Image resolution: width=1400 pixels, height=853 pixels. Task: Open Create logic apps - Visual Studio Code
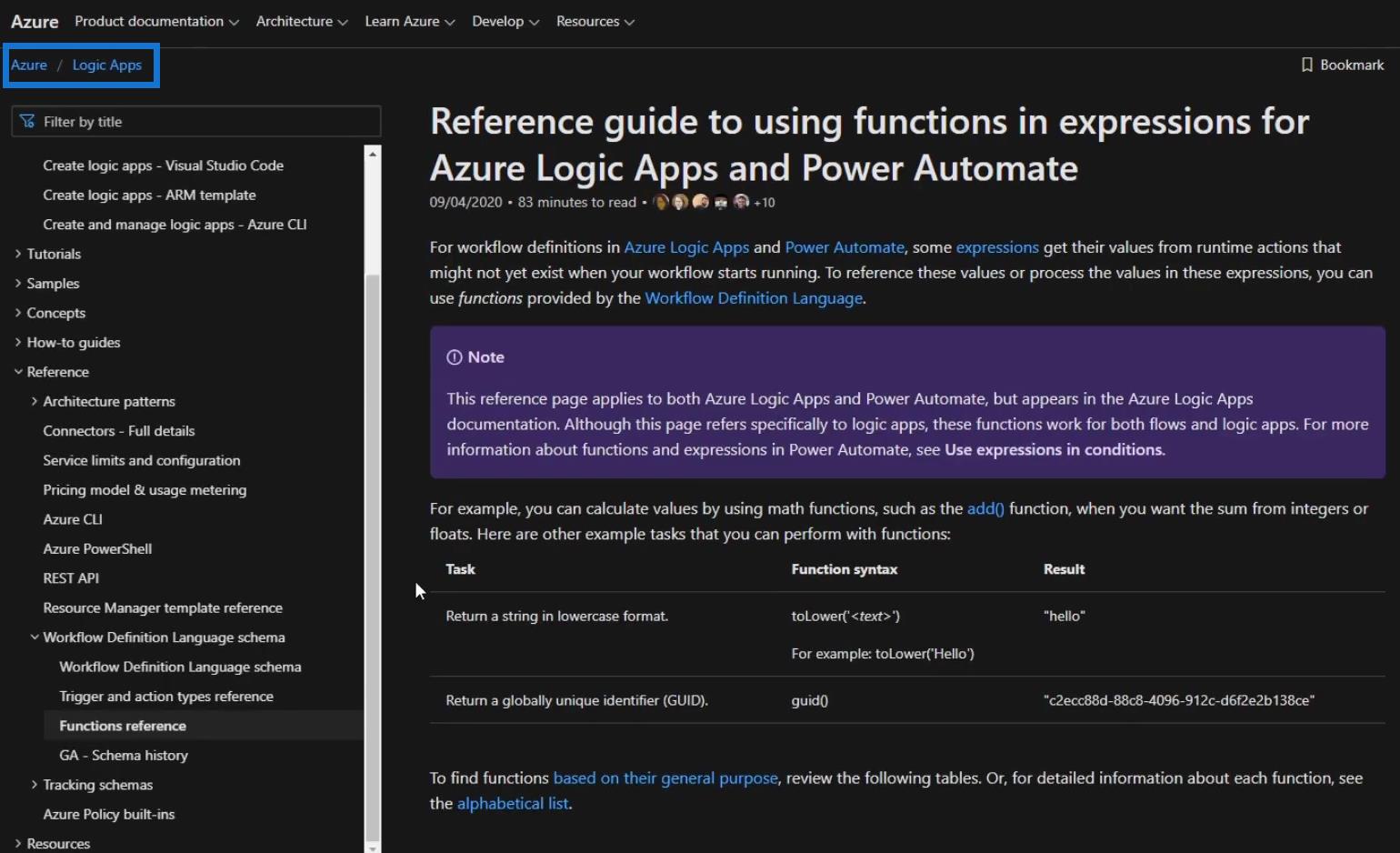(164, 166)
